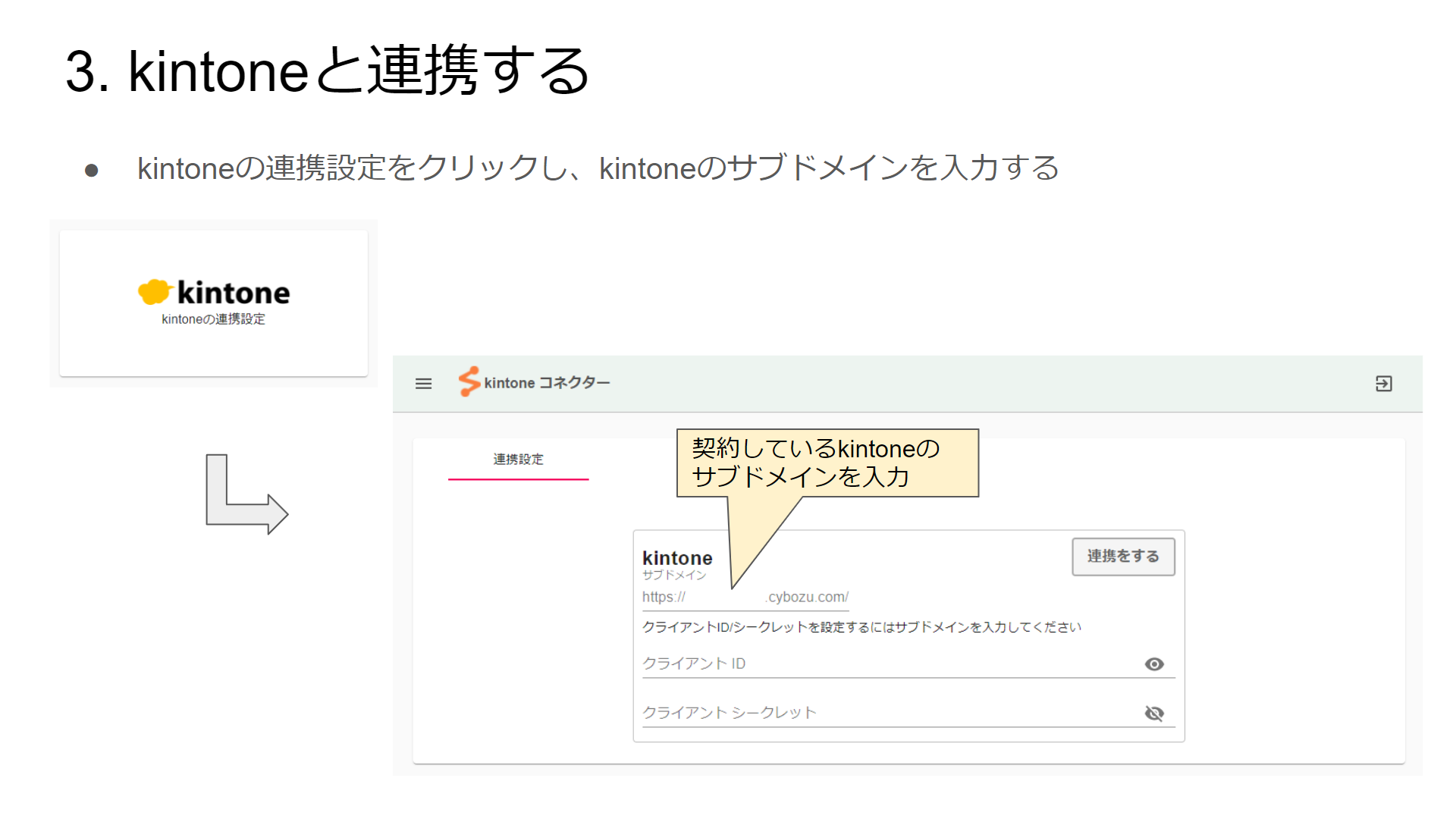Click the サブドメイン label
The height and width of the screenshot is (819, 1456).
tap(673, 576)
